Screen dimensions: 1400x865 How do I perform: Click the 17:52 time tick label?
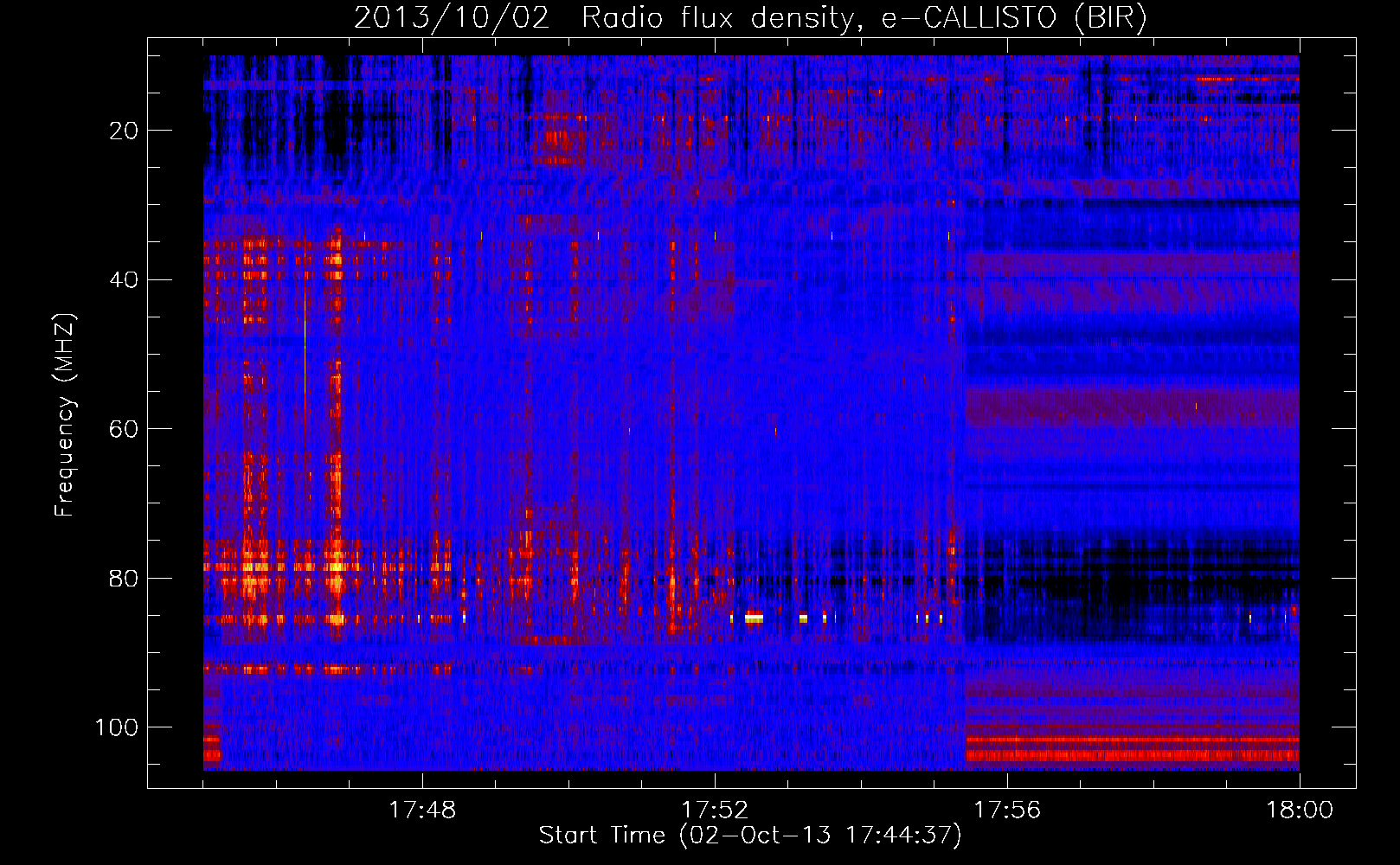click(x=715, y=811)
